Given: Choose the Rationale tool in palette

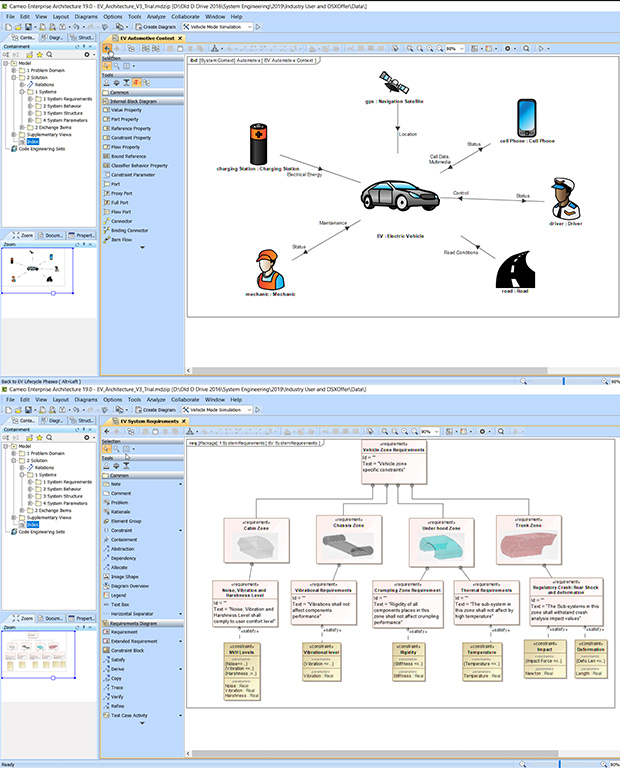Looking at the screenshot, I should [120, 512].
